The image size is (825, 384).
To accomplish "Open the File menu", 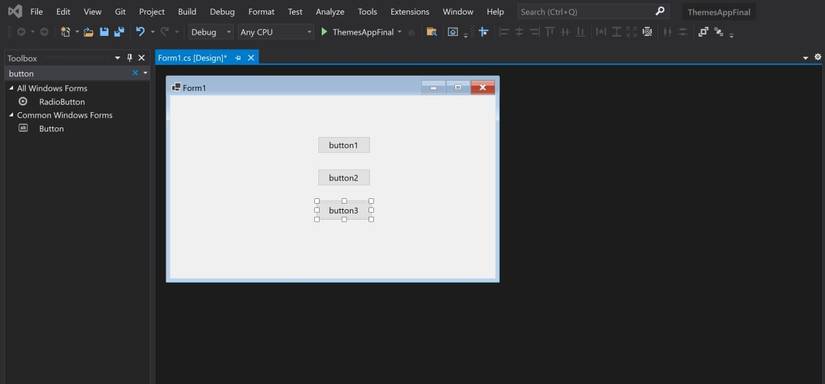I will click(x=36, y=12).
